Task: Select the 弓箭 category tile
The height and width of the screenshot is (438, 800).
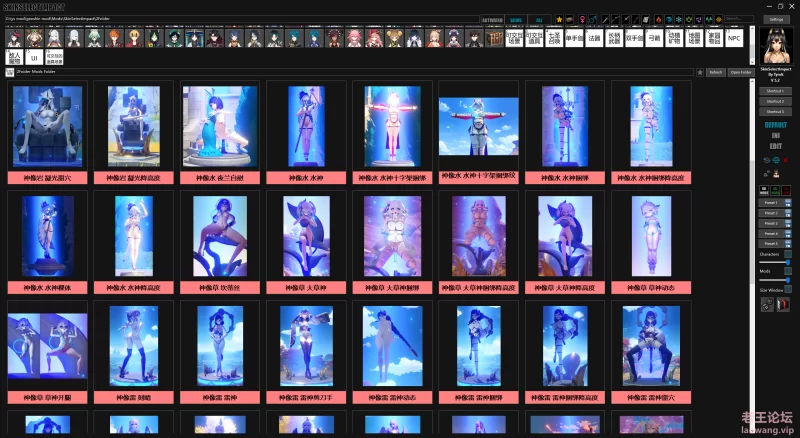Action: click(654, 38)
